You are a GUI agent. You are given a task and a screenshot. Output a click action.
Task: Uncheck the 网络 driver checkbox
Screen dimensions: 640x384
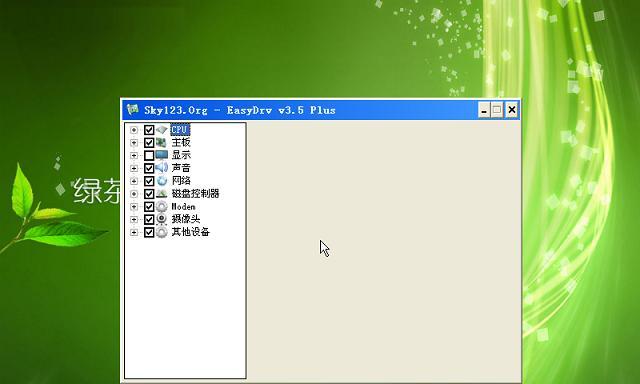click(x=149, y=181)
